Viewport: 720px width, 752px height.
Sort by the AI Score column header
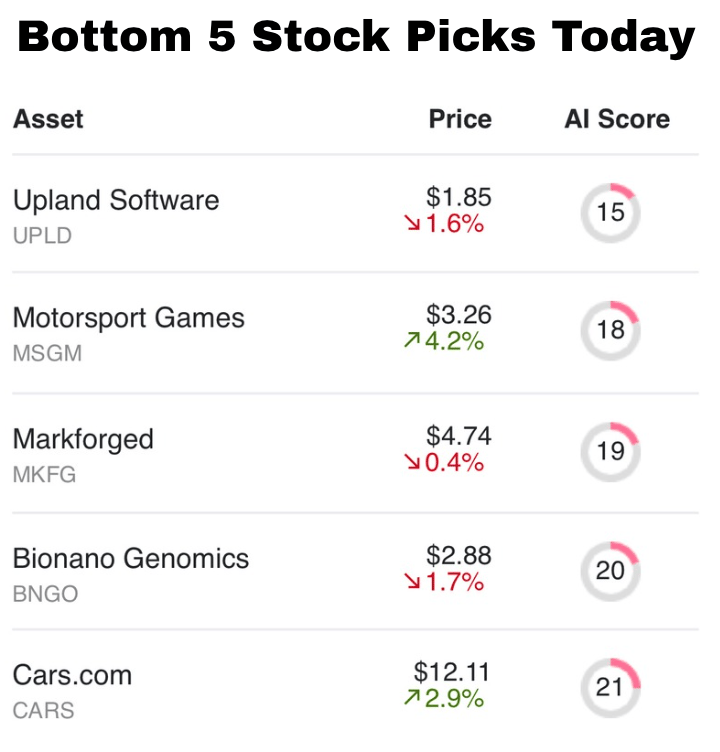pyautogui.click(x=617, y=119)
